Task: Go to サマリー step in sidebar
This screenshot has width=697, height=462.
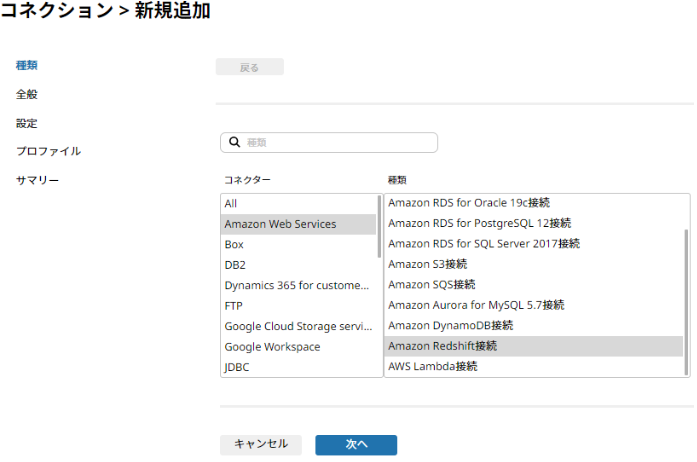Action: click(x=37, y=180)
